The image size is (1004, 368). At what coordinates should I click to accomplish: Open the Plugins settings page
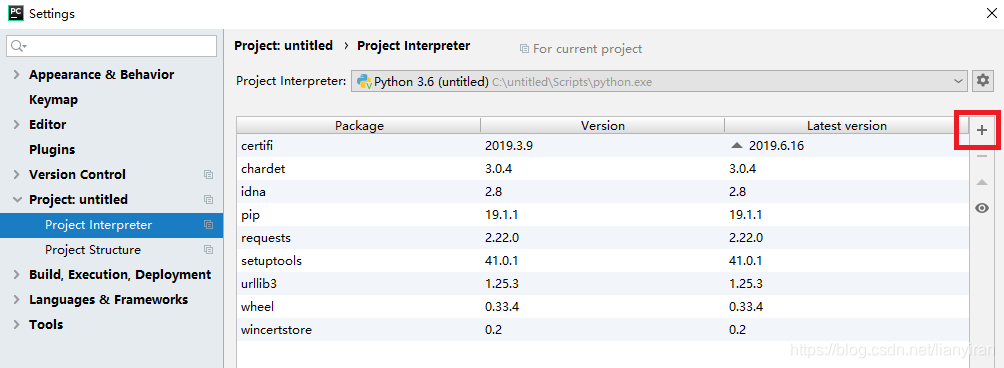[52, 150]
